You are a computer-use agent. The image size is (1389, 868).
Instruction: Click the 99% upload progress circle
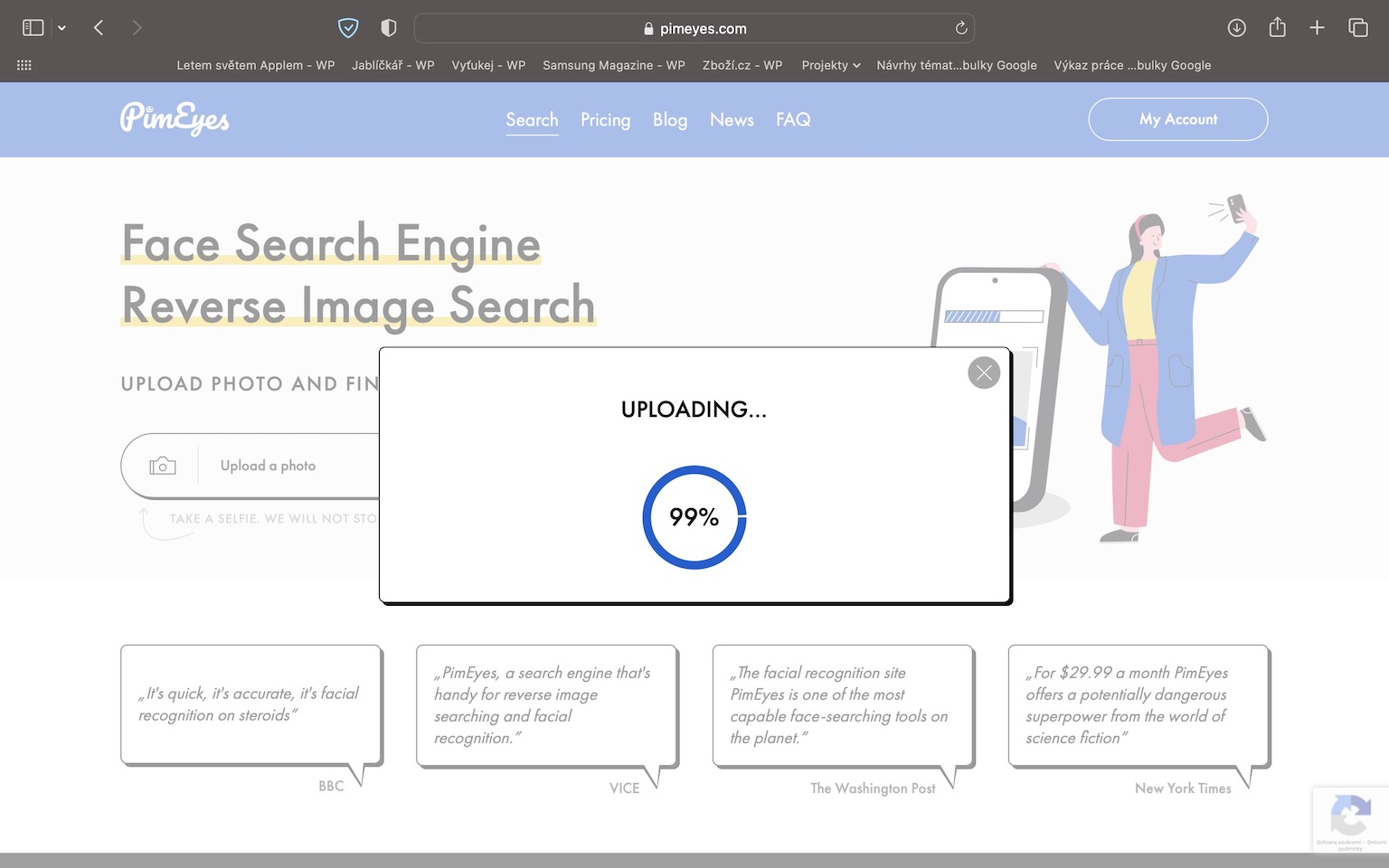coord(694,517)
